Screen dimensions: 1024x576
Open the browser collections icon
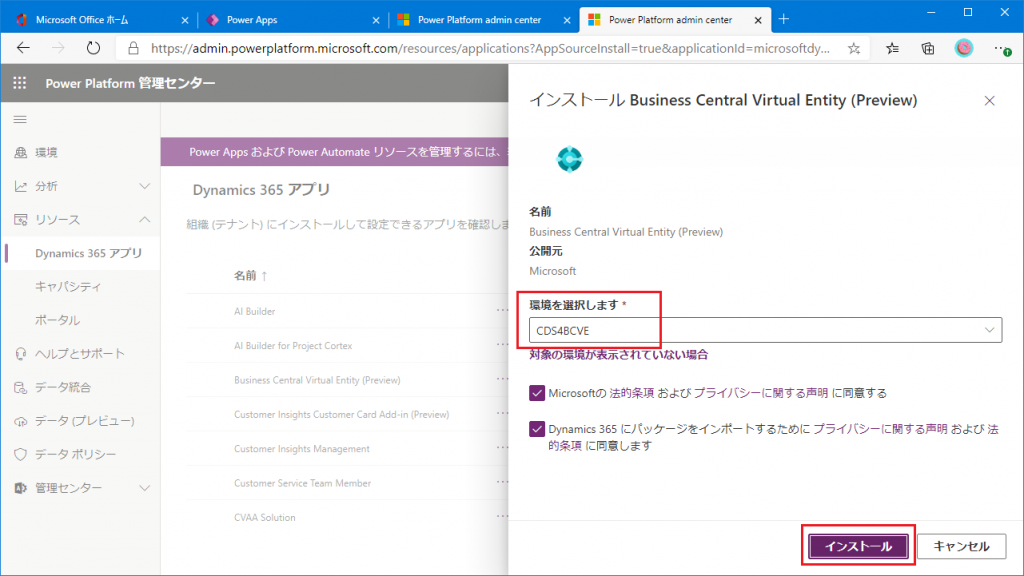click(927, 48)
